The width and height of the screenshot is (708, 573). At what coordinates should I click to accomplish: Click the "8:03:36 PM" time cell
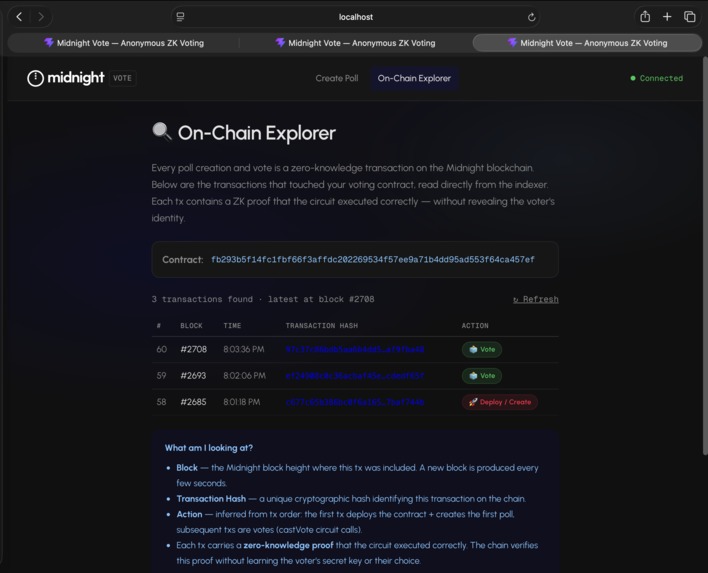pos(244,349)
